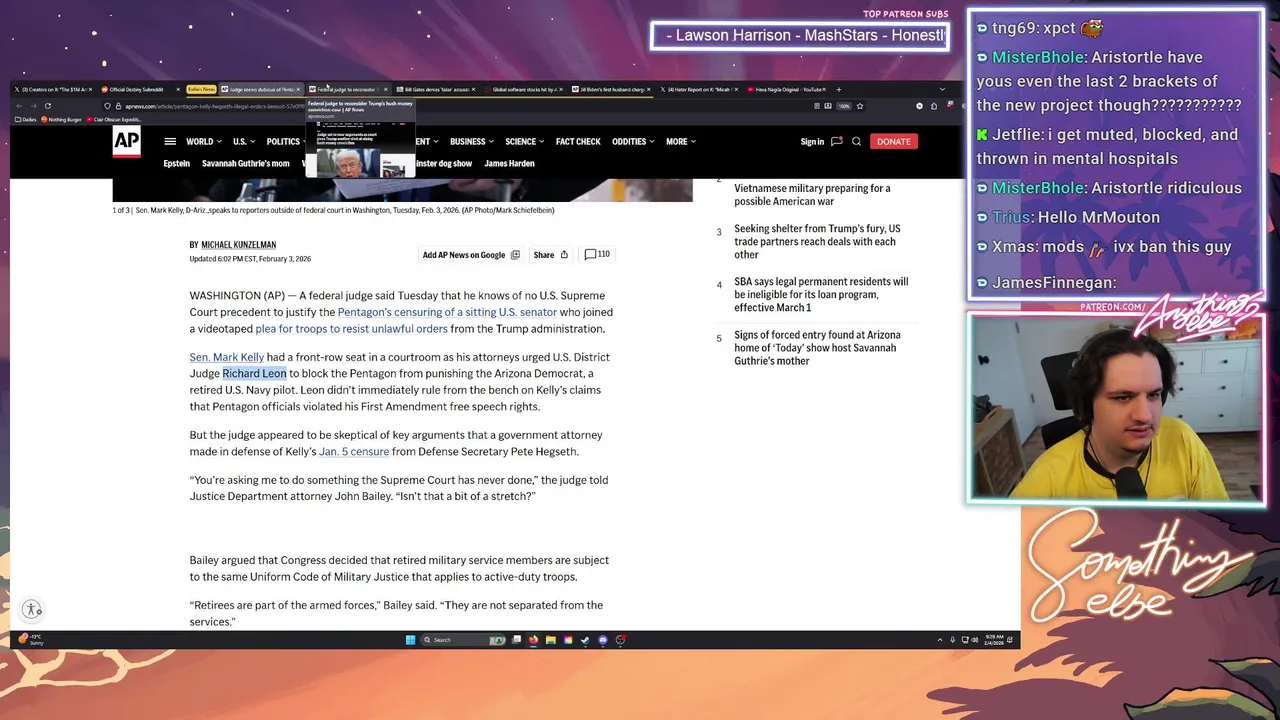Click the accessibility icon at bottom left
The image size is (1280, 720).
click(32, 609)
